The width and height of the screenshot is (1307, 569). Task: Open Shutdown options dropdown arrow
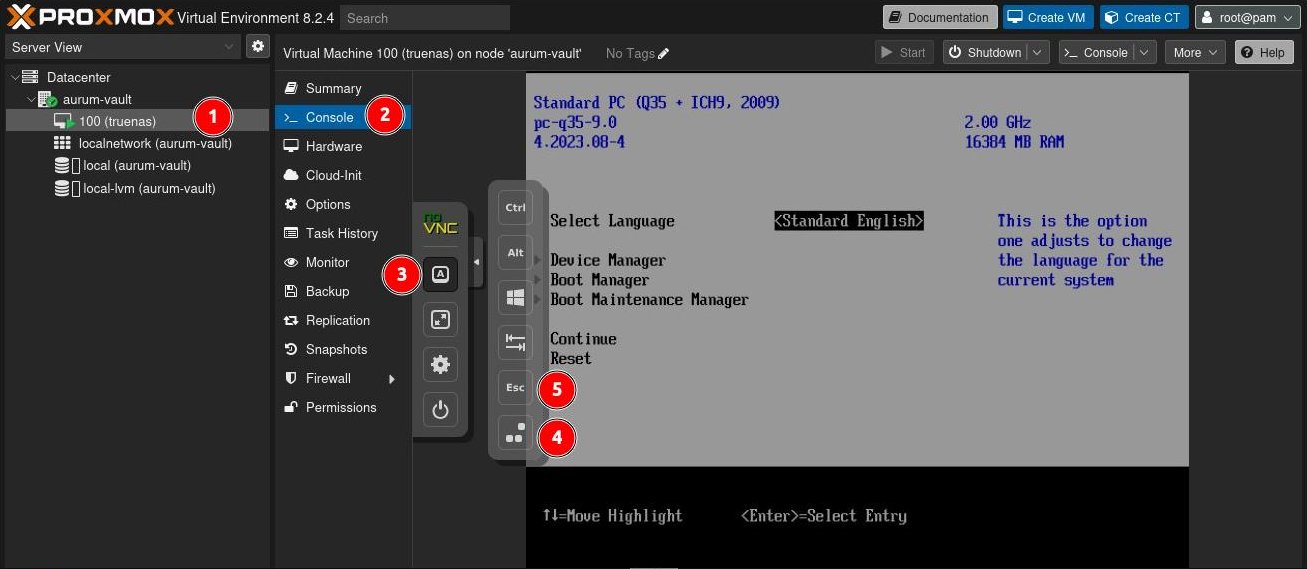click(1038, 52)
